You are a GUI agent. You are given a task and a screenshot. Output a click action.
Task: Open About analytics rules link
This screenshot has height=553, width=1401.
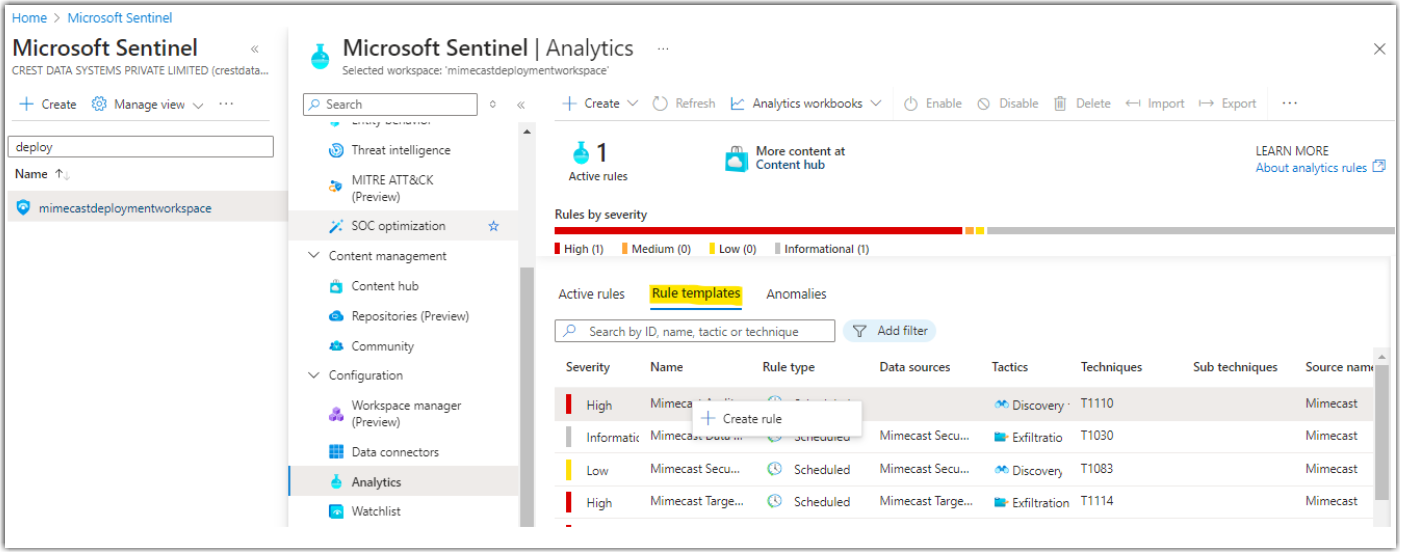[1320, 168]
